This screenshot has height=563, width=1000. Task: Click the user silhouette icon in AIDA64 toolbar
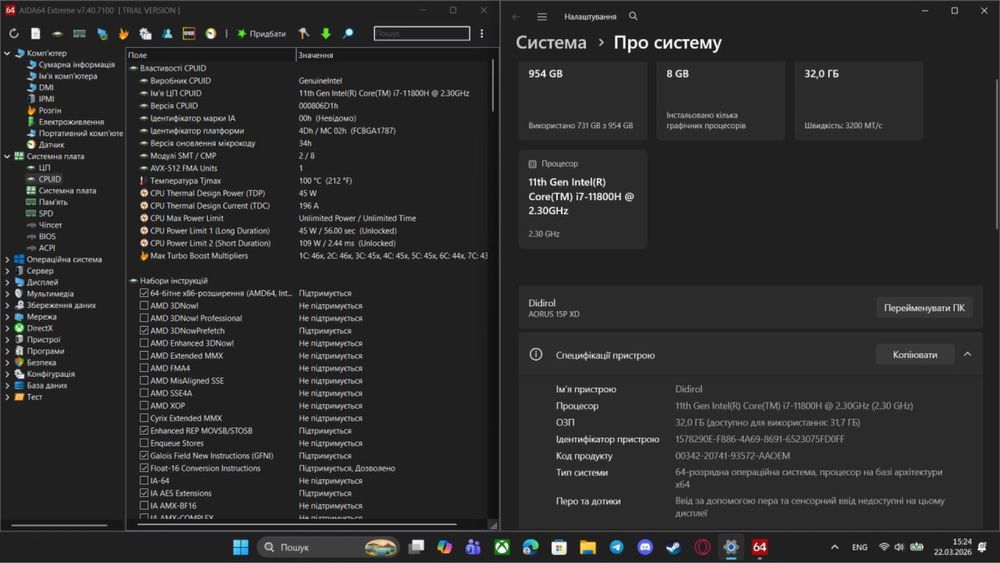pos(167,34)
